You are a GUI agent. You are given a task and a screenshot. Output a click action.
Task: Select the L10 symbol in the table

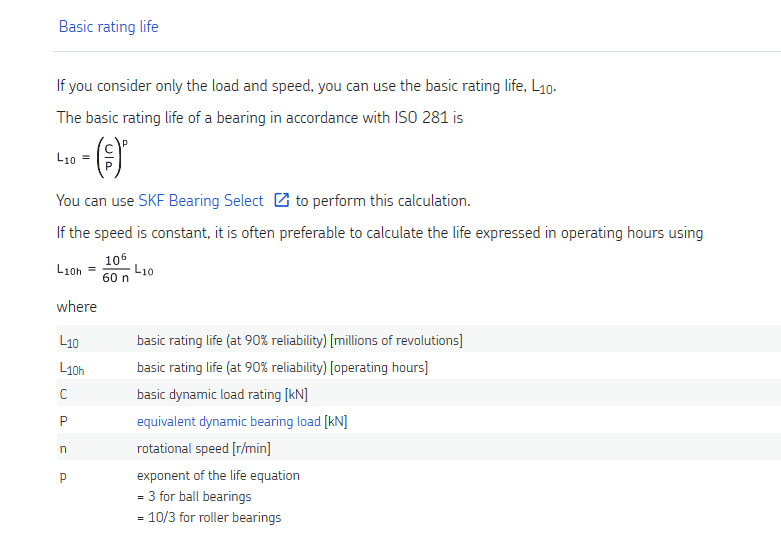[69, 342]
